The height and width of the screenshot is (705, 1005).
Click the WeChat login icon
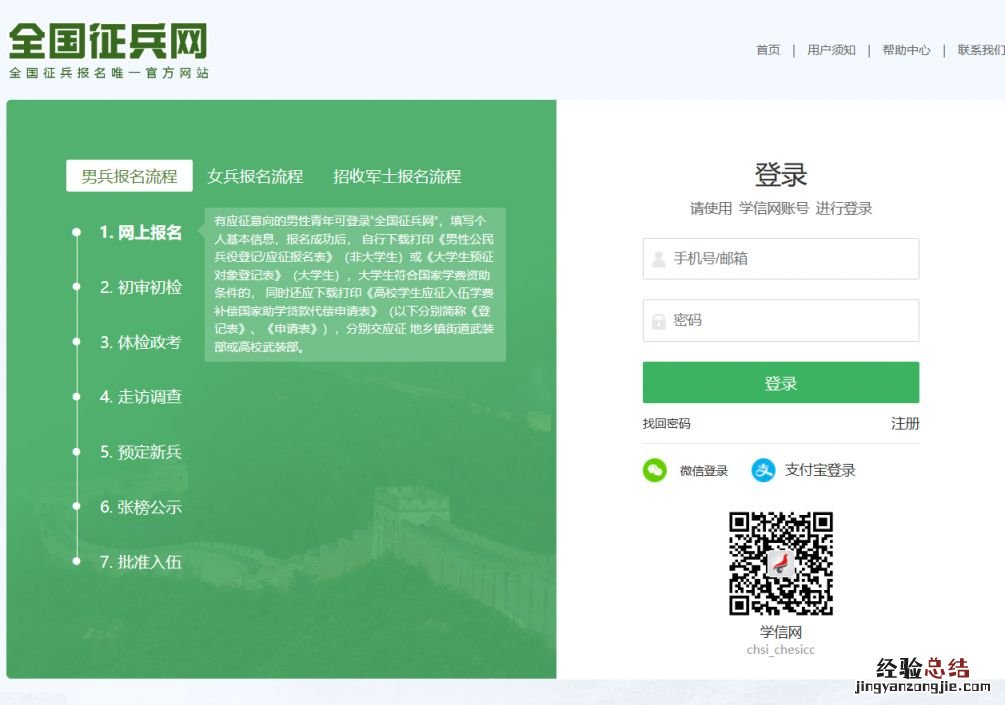655,470
